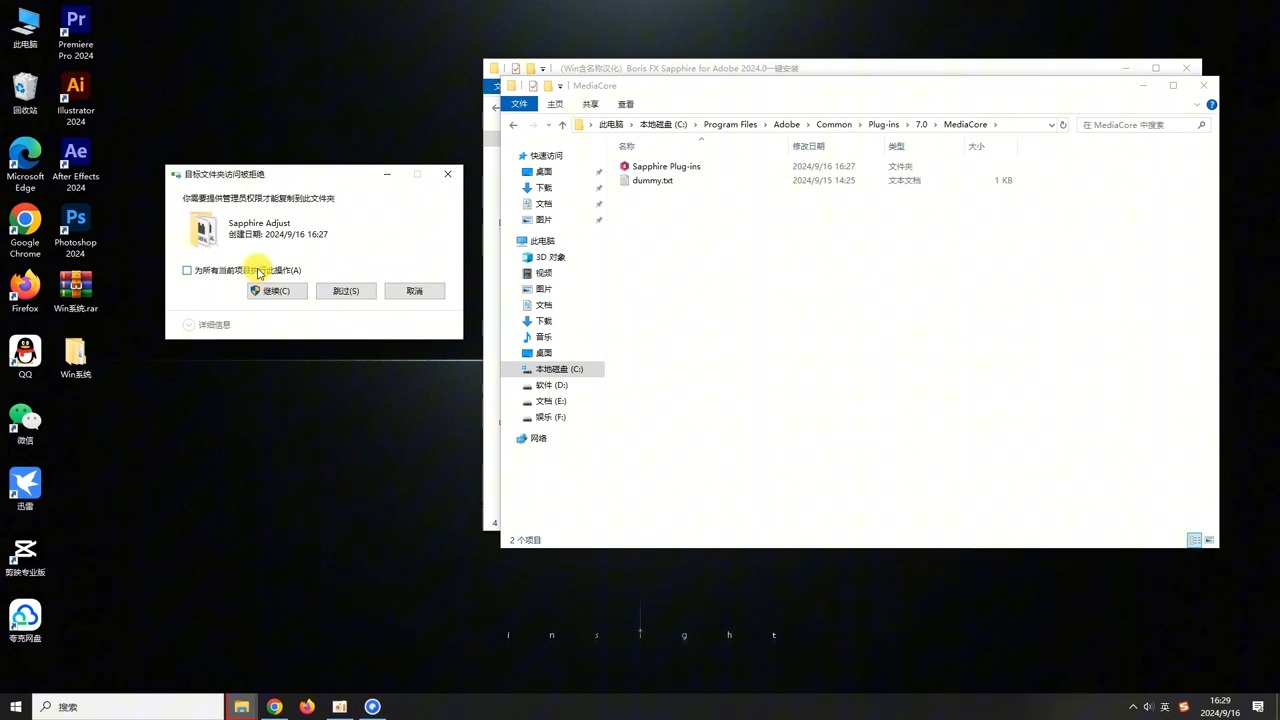Click Program Files in the address path
The height and width of the screenshot is (720, 1280).
click(x=730, y=125)
